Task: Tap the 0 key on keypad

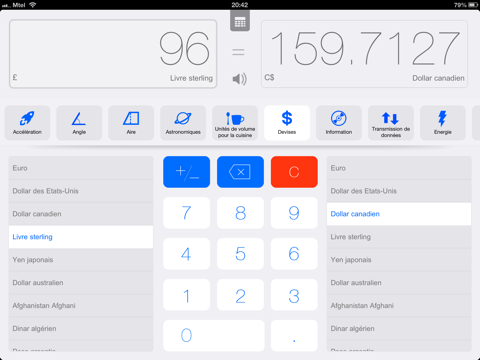Action: point(214,336)
